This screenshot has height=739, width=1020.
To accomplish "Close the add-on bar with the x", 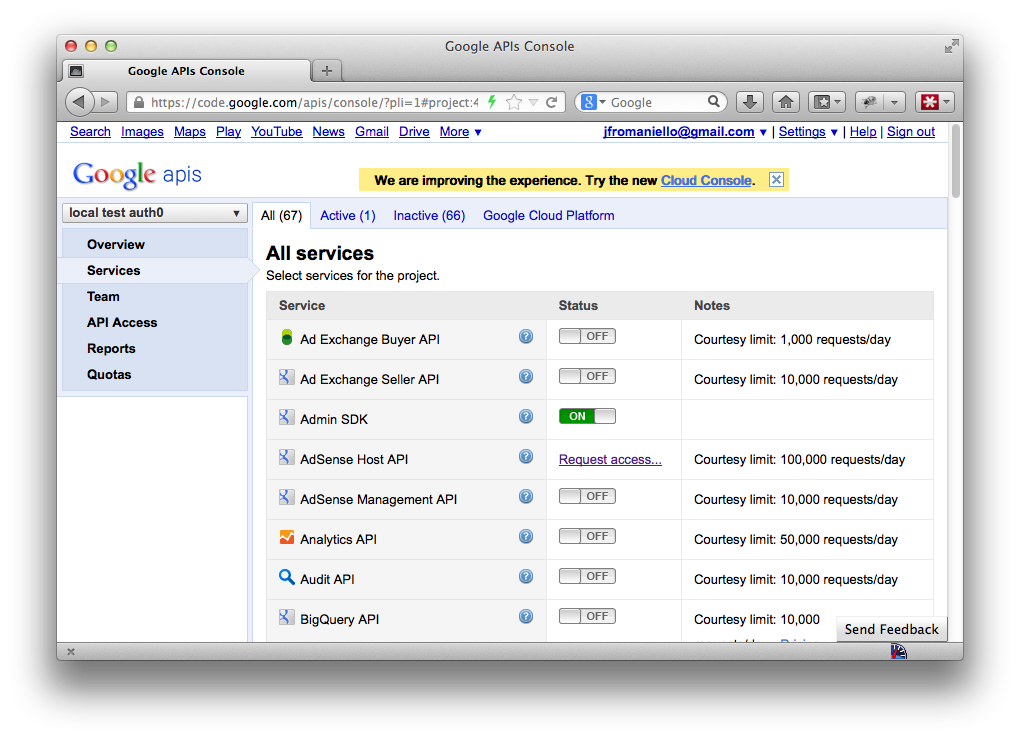I will (71, 651).
